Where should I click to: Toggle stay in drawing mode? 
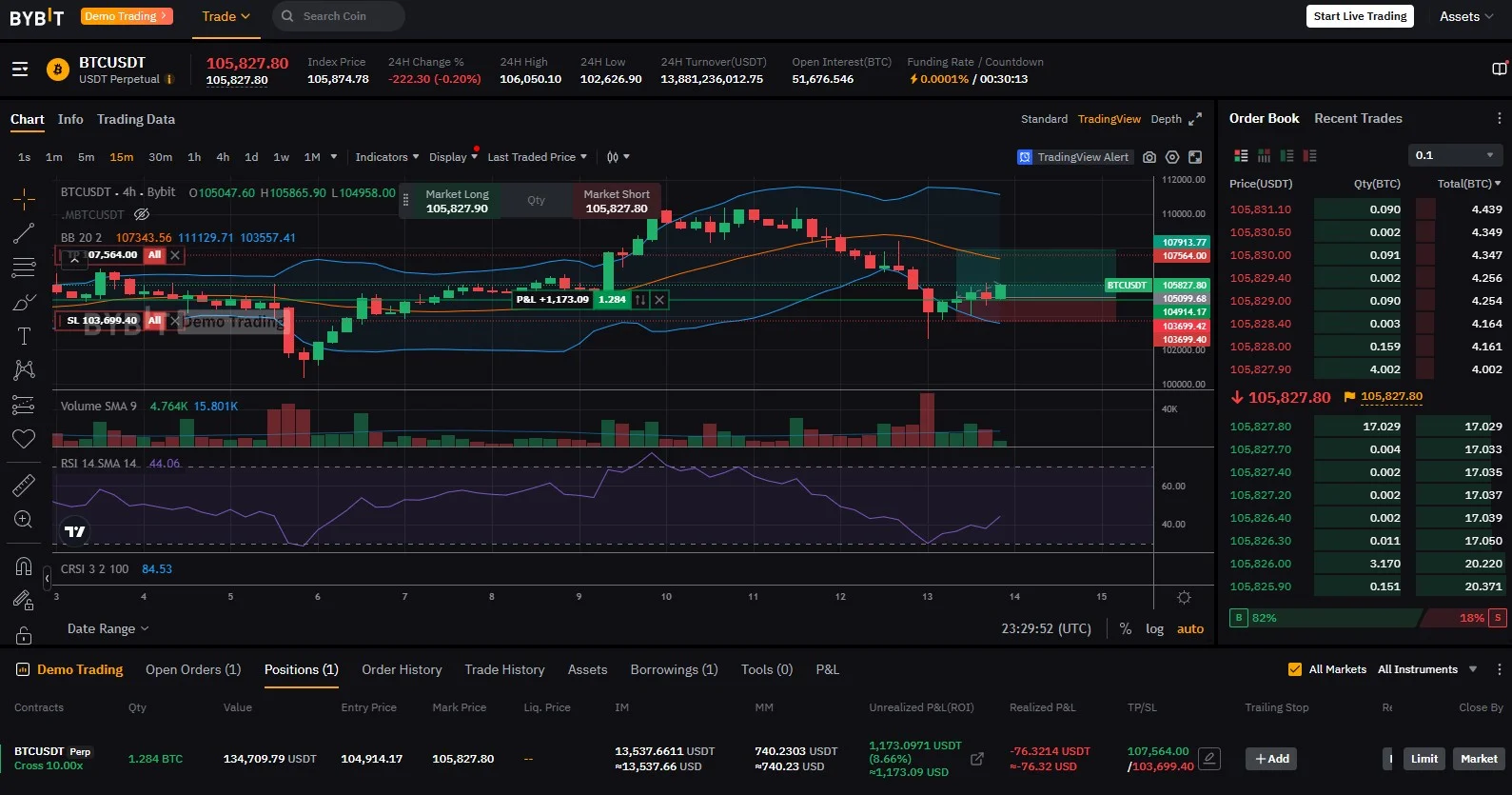(24, 601)
